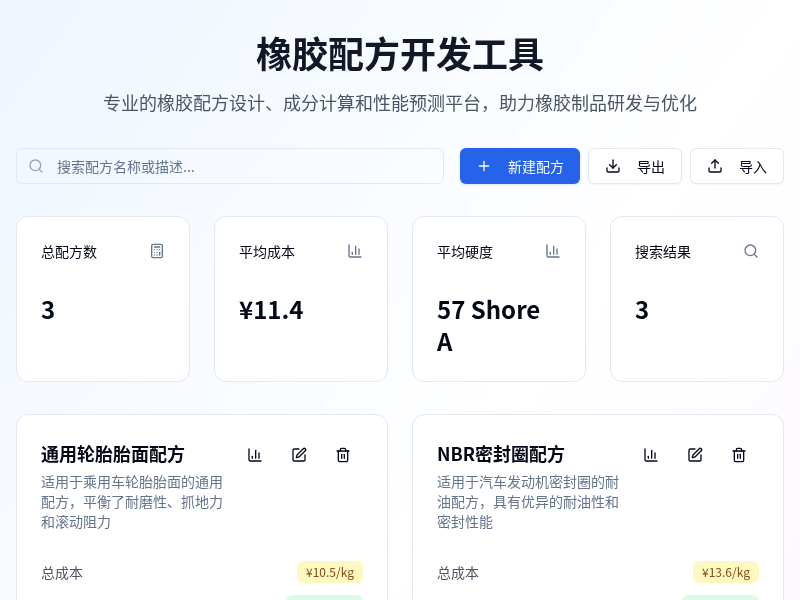Click the ¥13.6/kg cost badge

pos(726,572)
